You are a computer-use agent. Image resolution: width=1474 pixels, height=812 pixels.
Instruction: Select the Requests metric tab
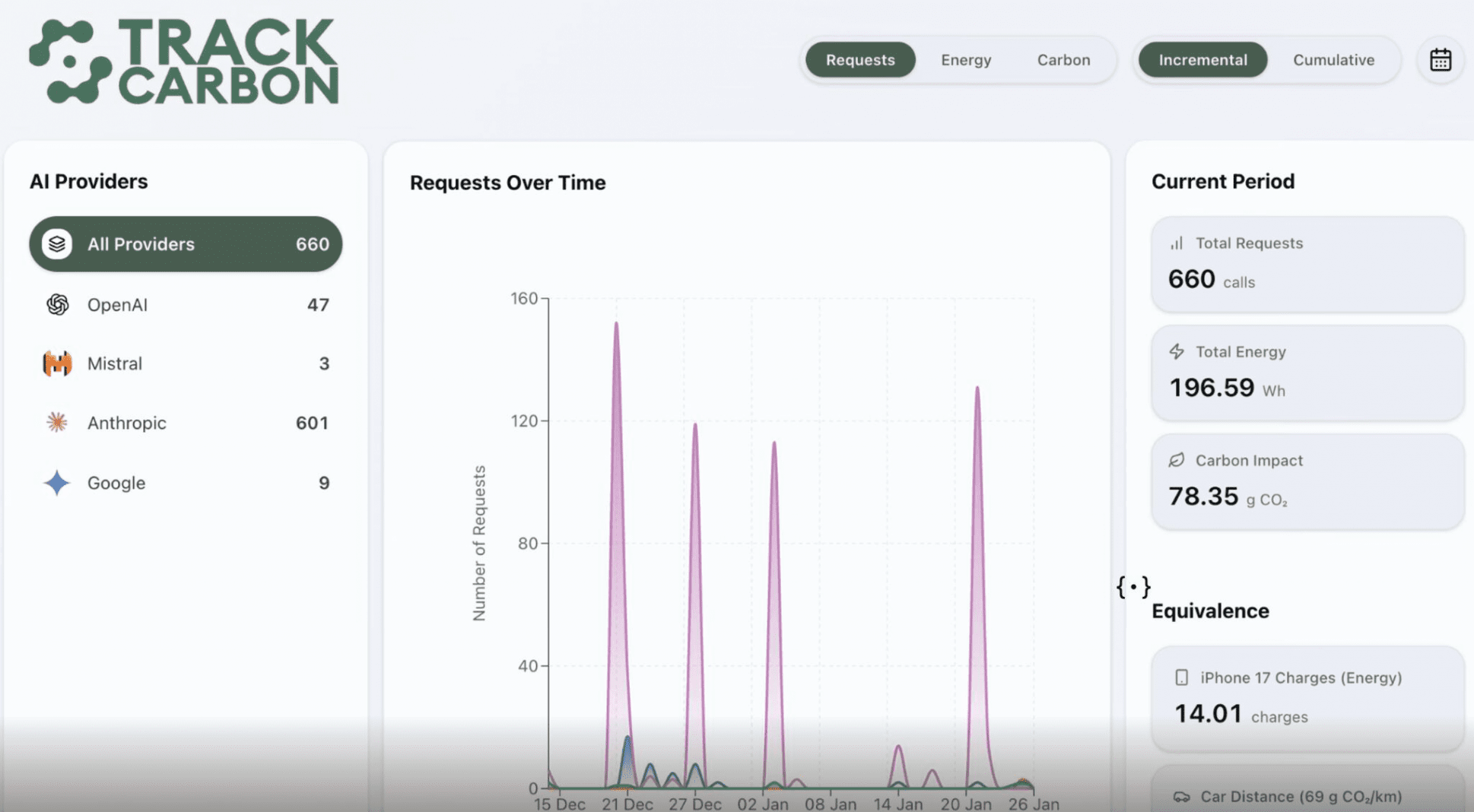coord(860,59)
